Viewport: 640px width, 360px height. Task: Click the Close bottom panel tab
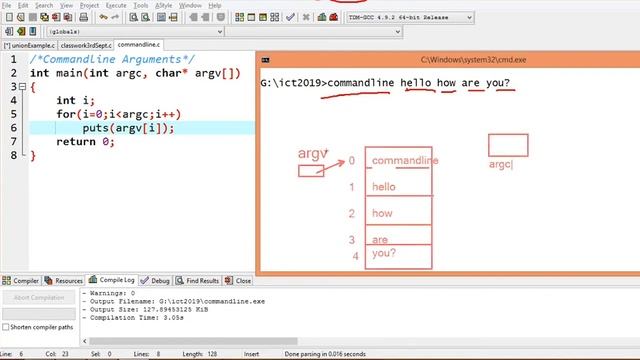(238, 280)
